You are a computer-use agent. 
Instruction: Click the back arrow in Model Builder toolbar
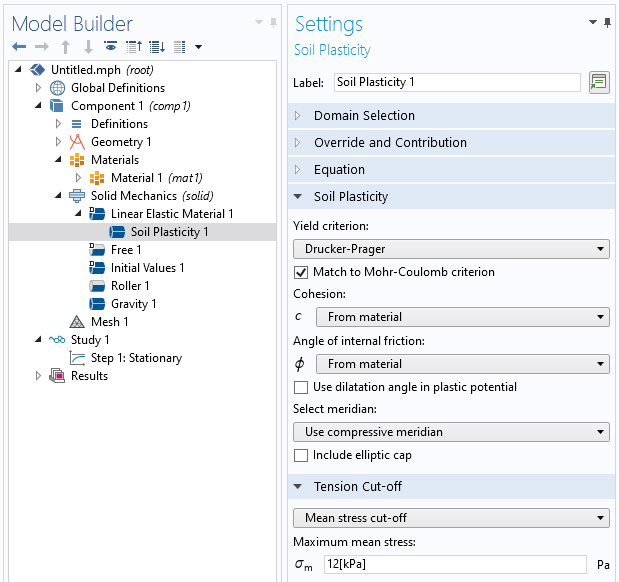[19, 47]
